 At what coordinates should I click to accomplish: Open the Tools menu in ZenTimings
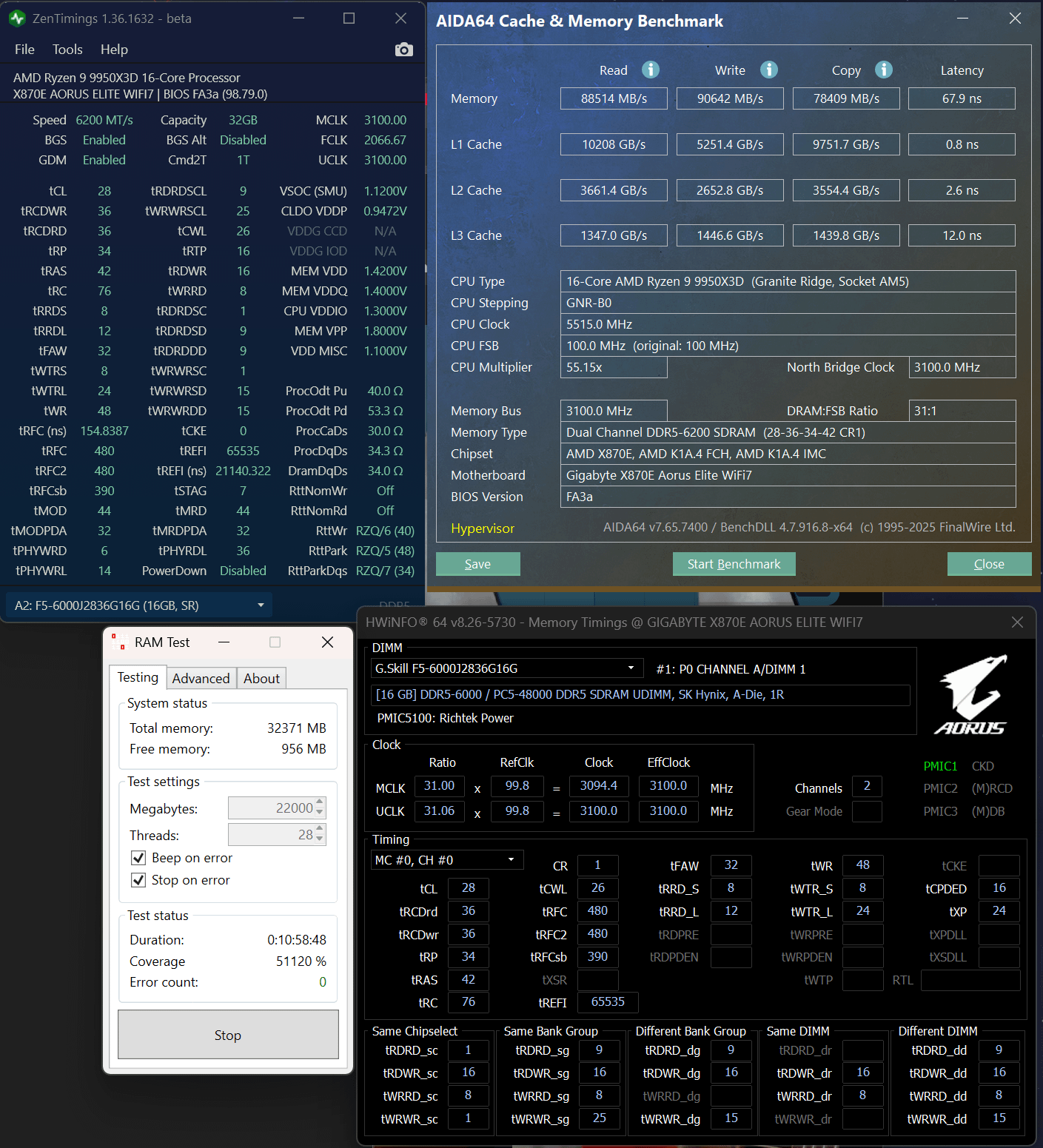pyautogui.click(x=67, y=50)
